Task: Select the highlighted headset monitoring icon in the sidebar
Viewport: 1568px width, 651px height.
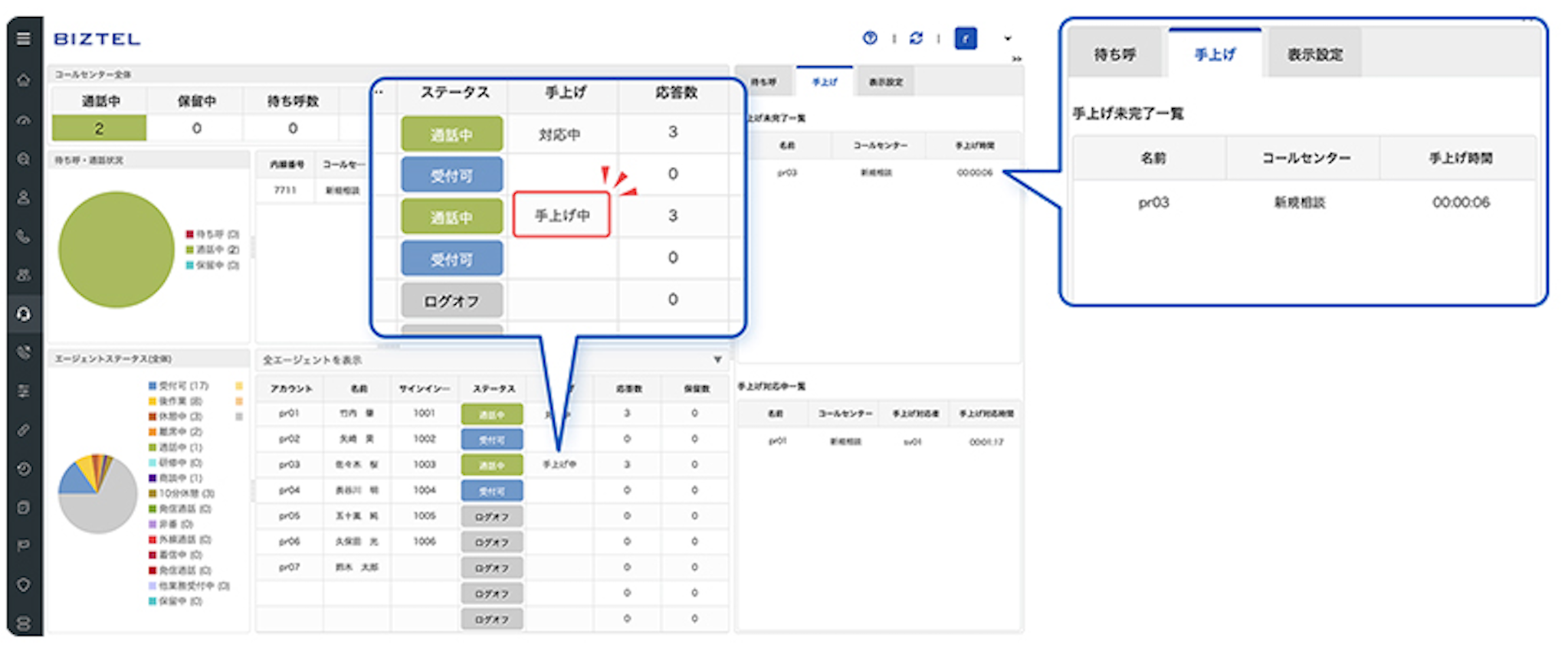Action: point(24,314)
